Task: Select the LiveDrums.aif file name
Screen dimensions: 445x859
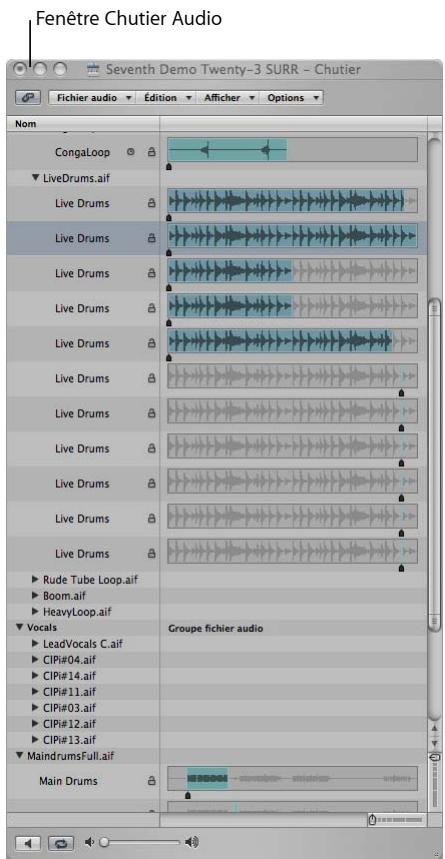Action: (x=76, y=178)
